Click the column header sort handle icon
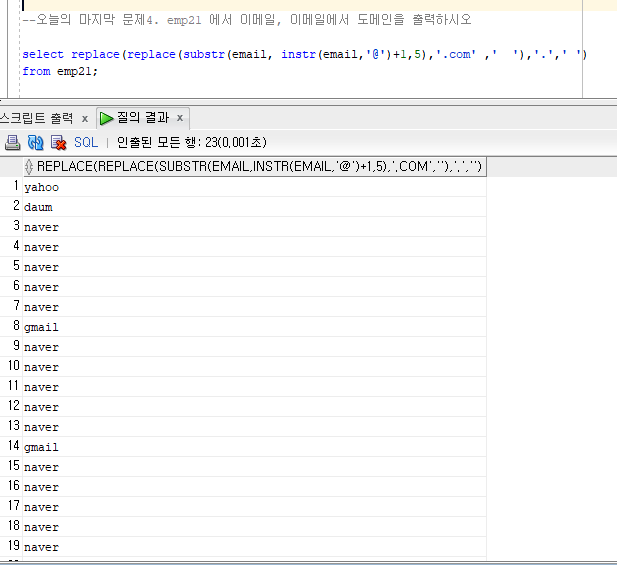 (x=29, y=166)
